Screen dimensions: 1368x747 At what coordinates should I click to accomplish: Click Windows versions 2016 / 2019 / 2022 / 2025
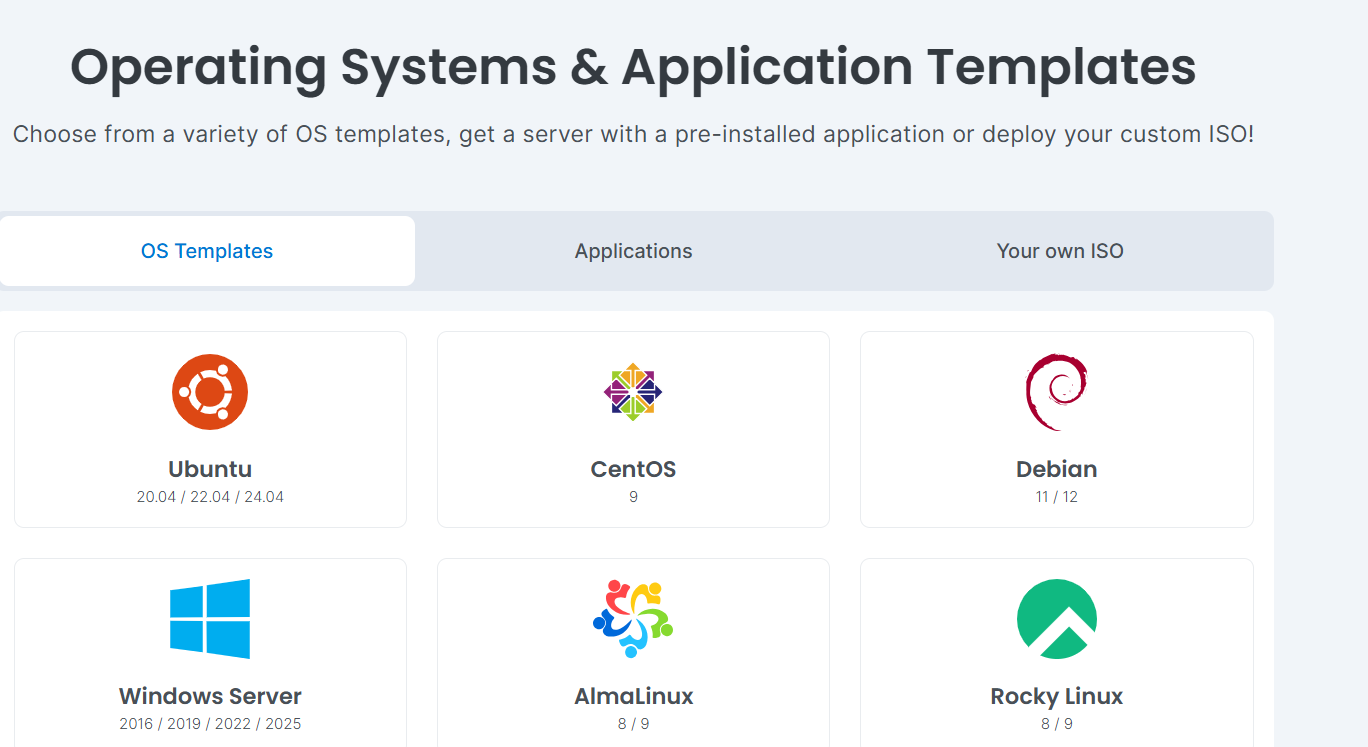[210, 724]
